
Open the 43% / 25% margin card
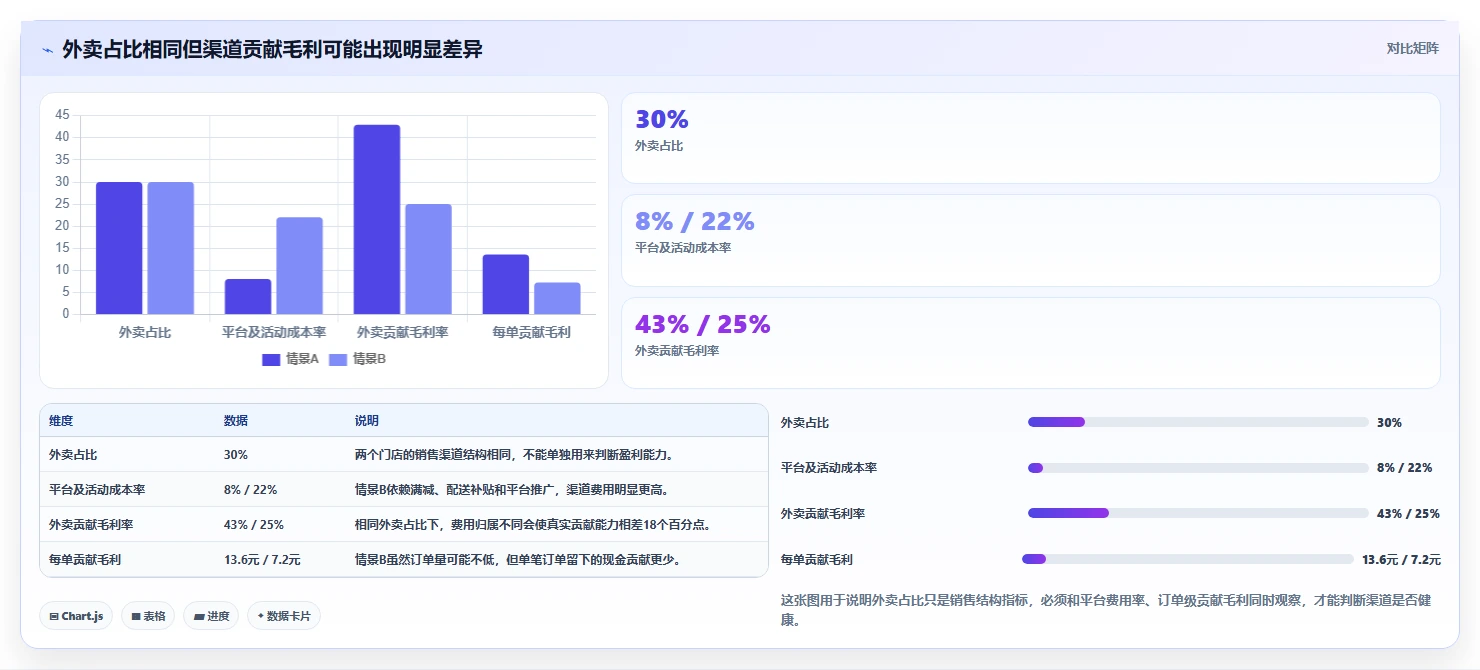pyautogui.click(x=1031, y=343)
